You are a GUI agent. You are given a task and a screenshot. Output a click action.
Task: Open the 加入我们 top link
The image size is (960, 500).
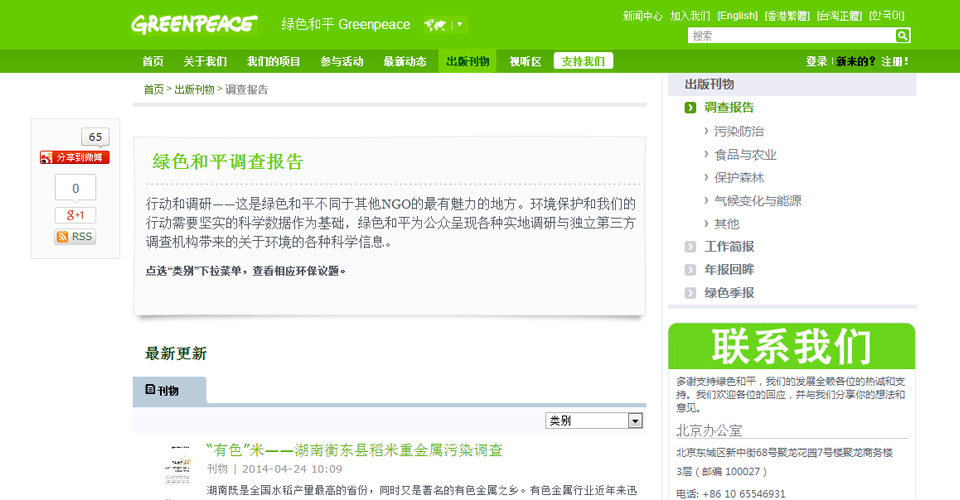690,16
